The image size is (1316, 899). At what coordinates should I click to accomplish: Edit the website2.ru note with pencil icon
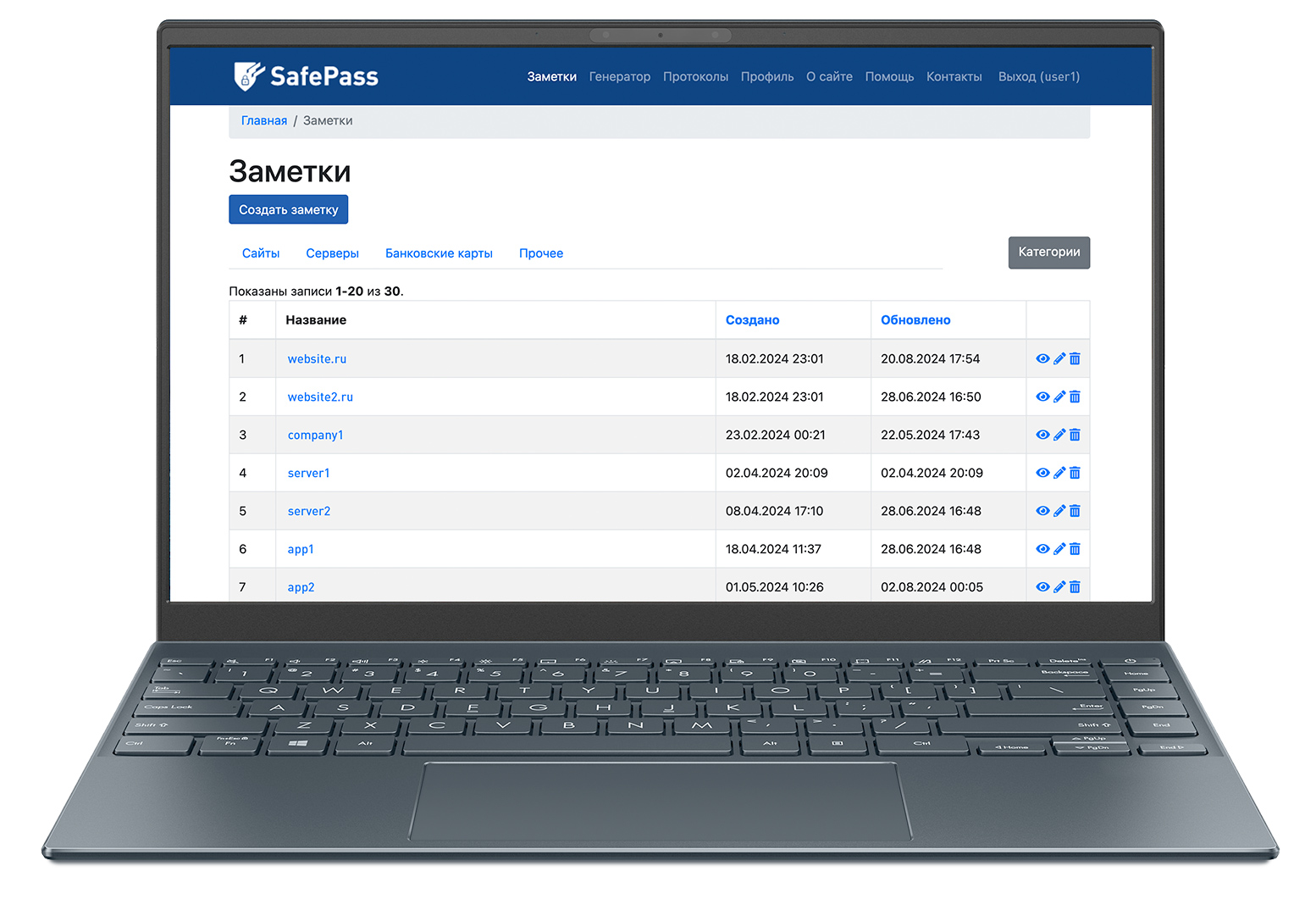coord(1059,397)
